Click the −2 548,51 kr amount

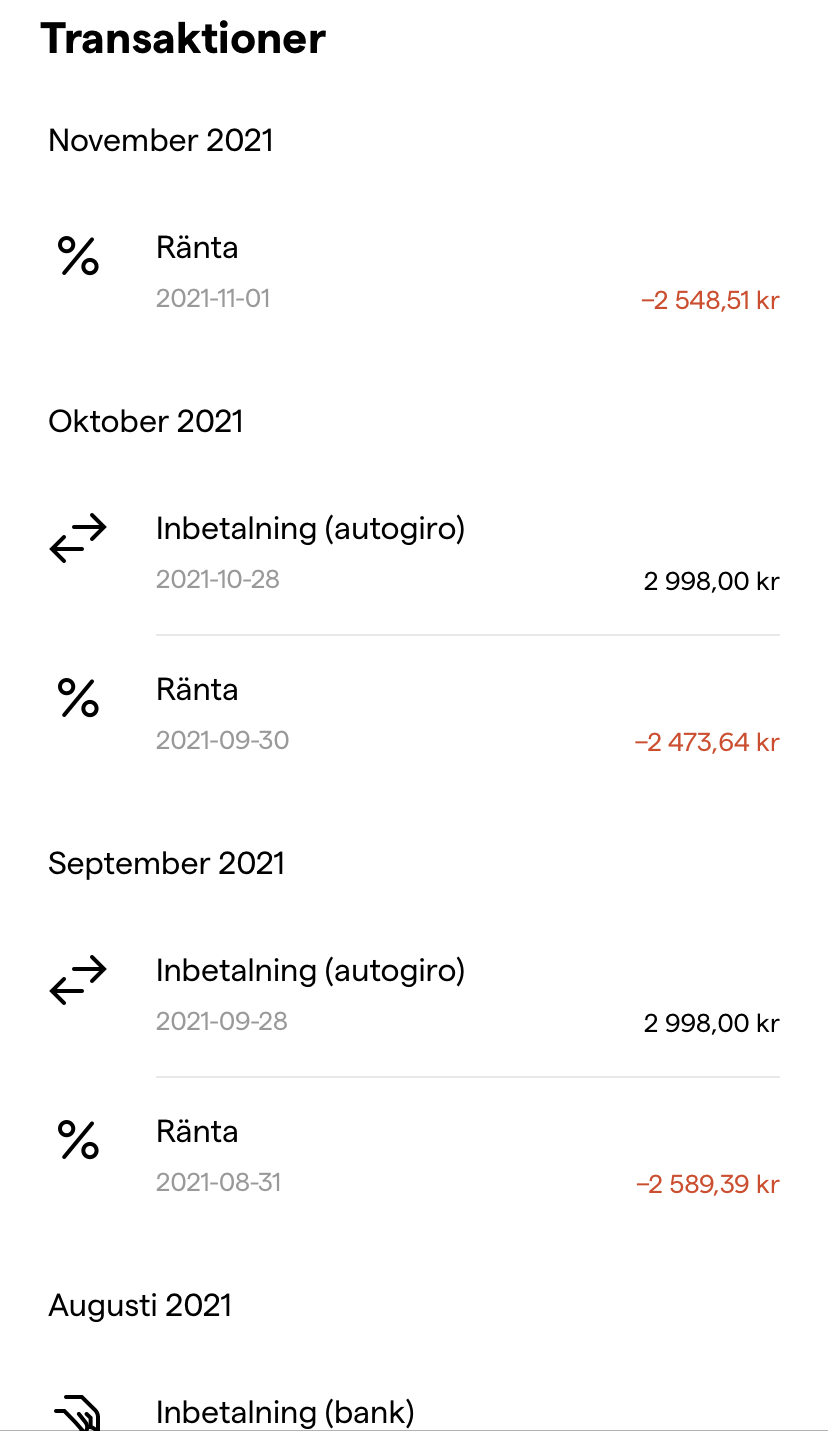(710, 300)
